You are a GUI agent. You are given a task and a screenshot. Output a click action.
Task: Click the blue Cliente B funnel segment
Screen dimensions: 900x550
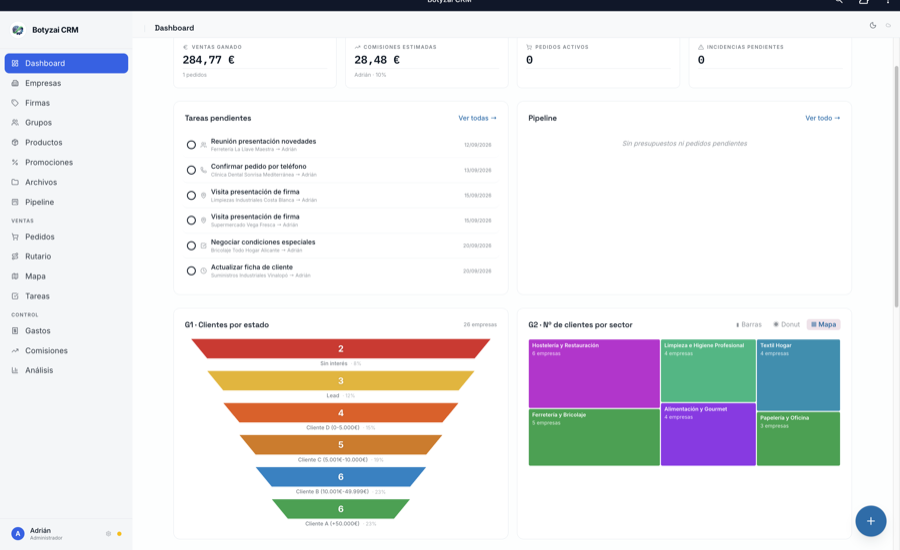pos(340,477)
